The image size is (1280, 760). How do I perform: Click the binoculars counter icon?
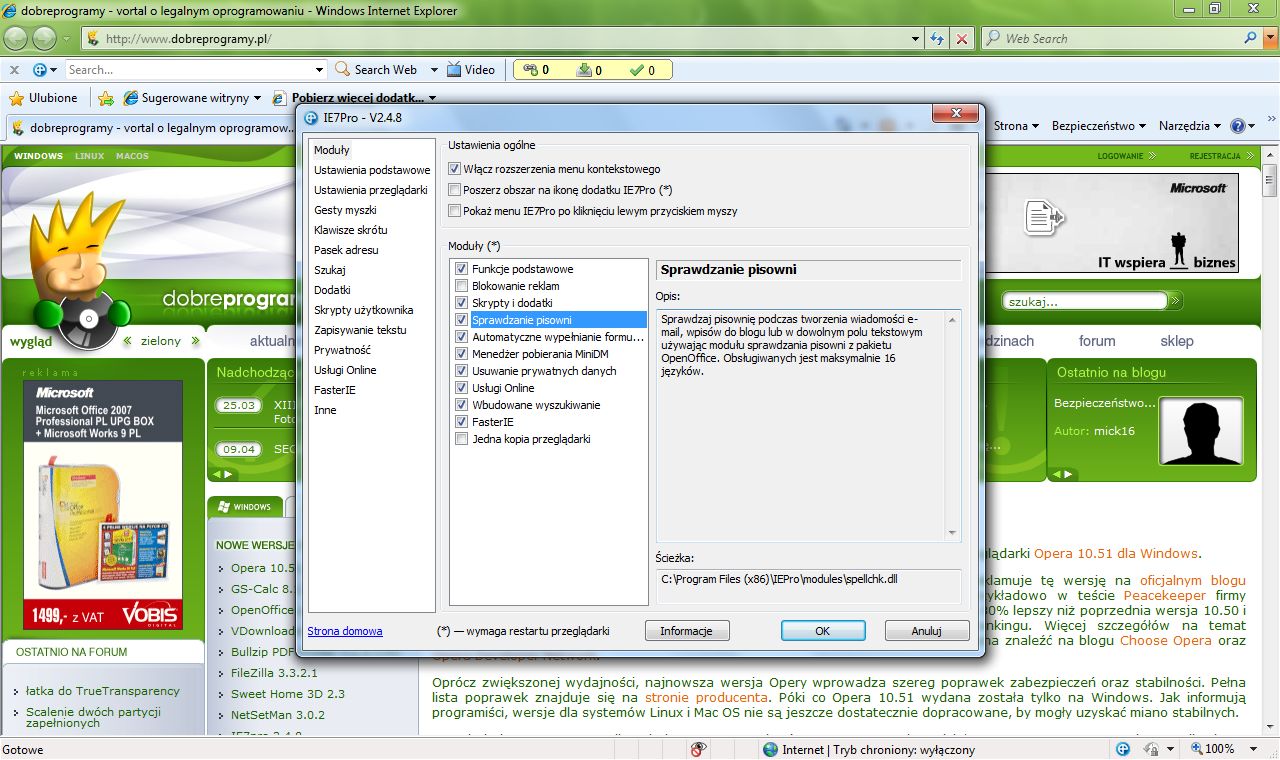pos(531,70)
